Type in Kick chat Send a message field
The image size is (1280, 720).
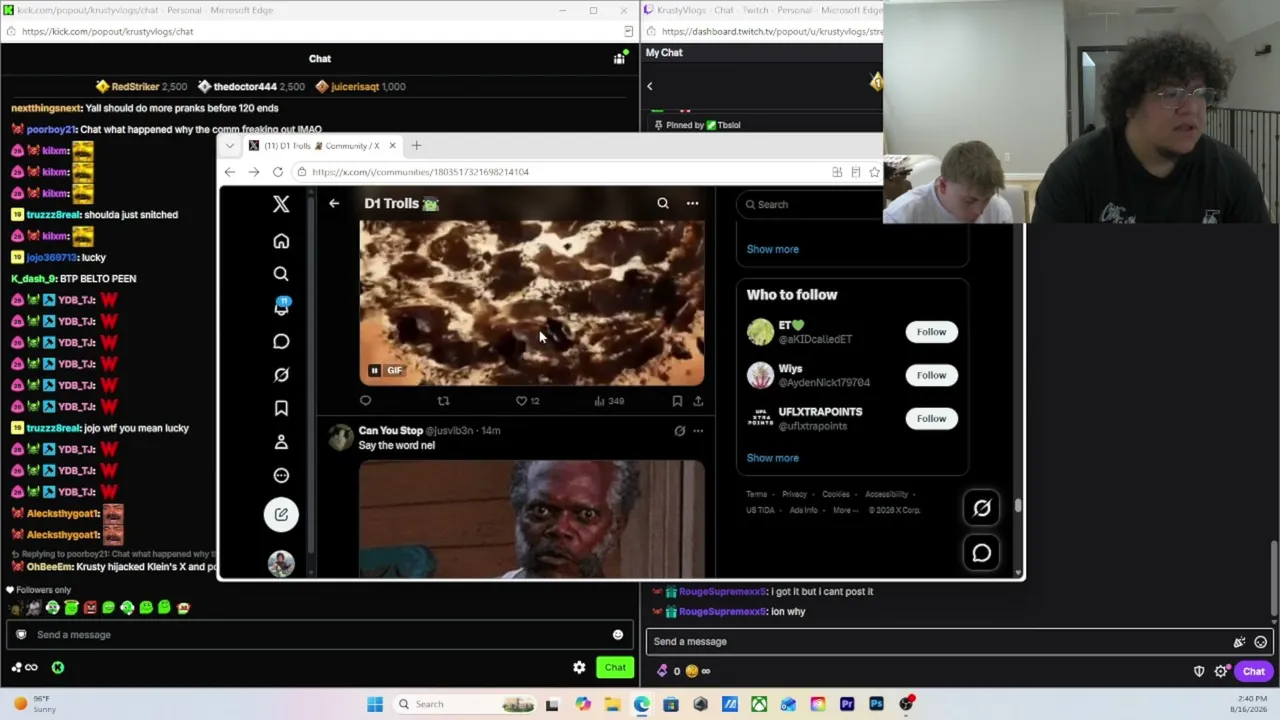coord(320,635)
